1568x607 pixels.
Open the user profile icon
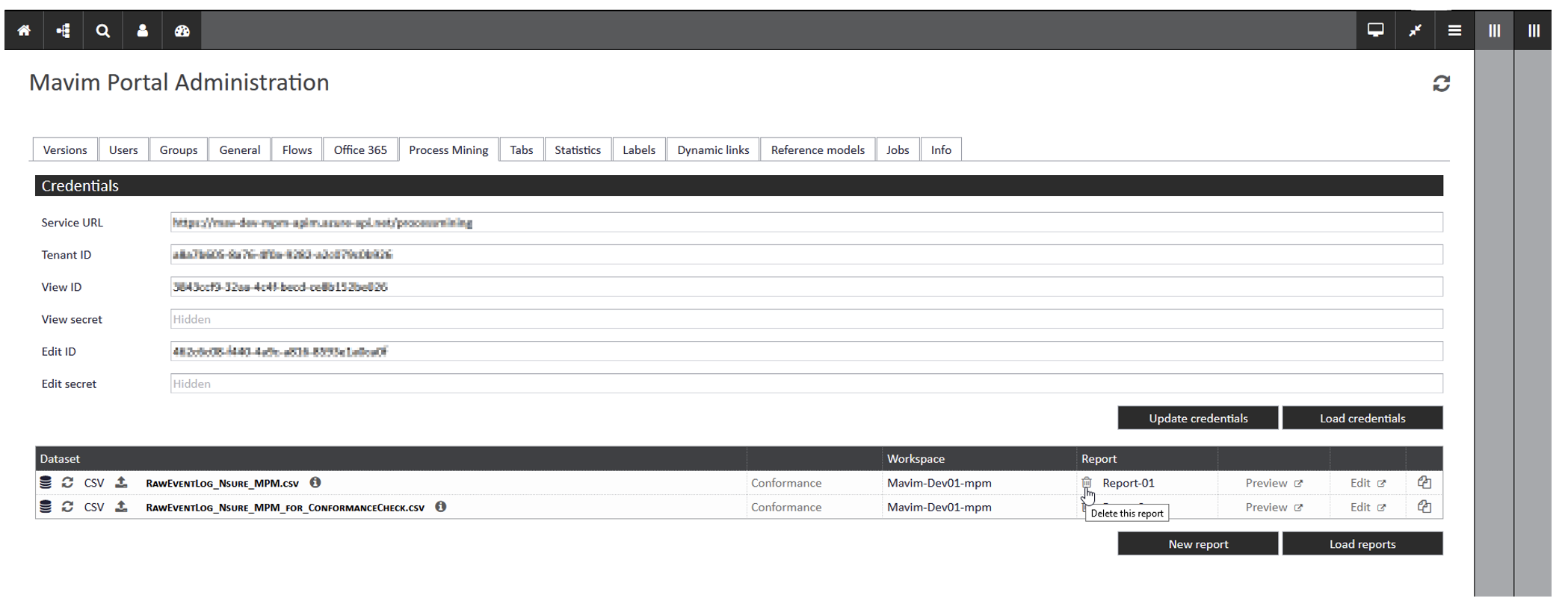pos(142,31)
